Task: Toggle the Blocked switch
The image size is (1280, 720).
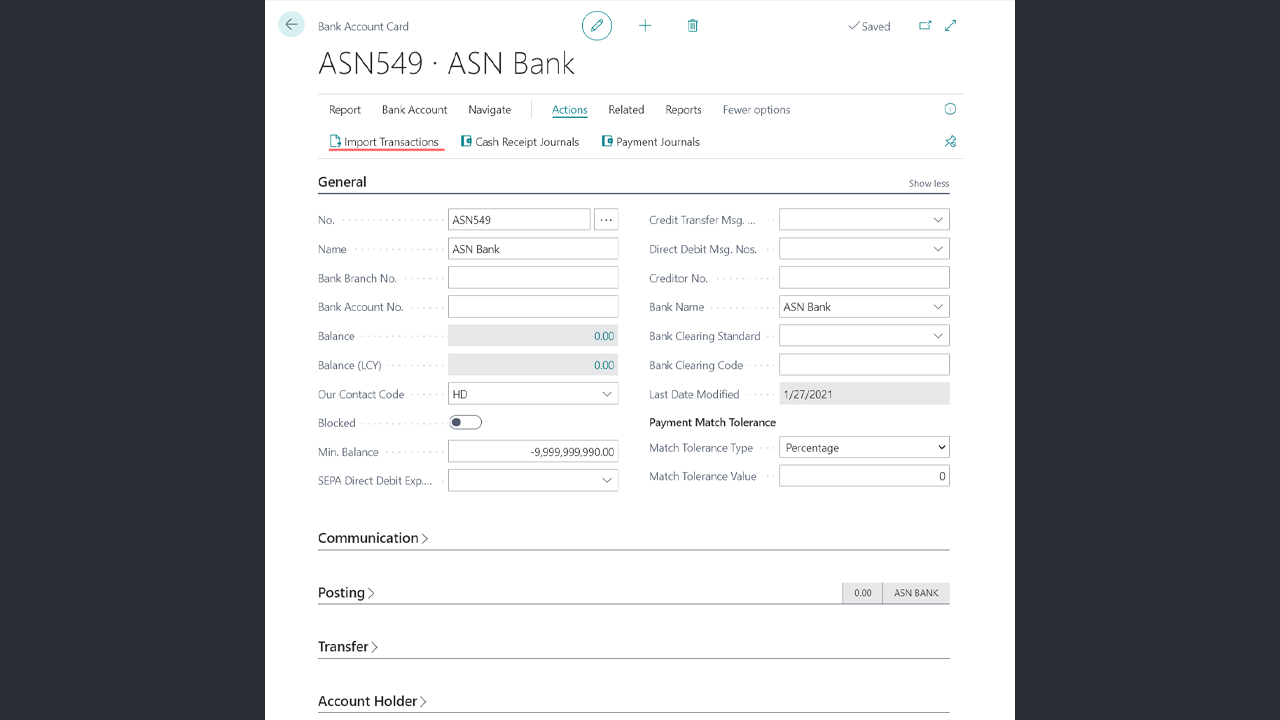Action: (466, 423)
